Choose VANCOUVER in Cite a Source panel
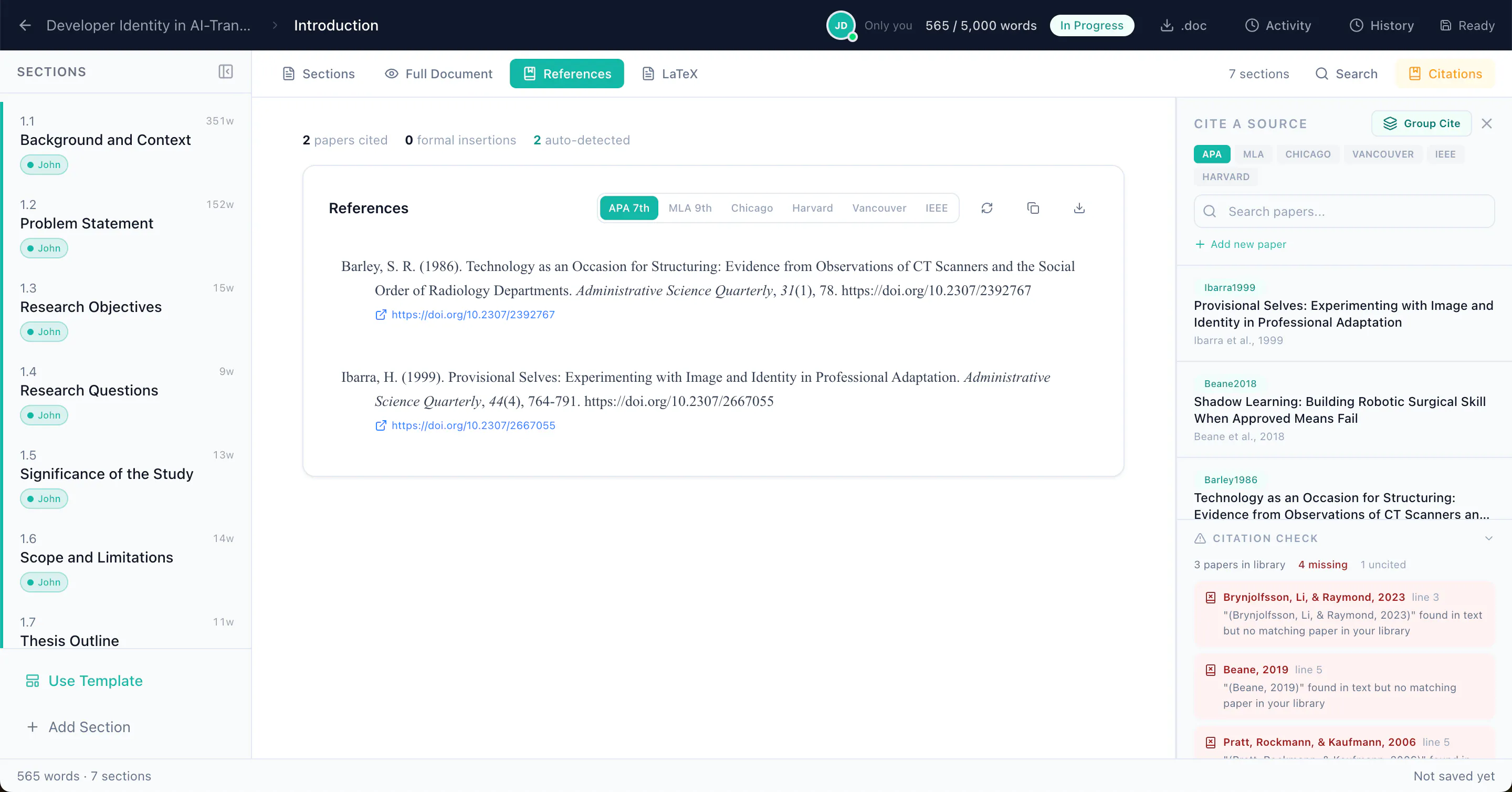 [x=1383, y=154]
